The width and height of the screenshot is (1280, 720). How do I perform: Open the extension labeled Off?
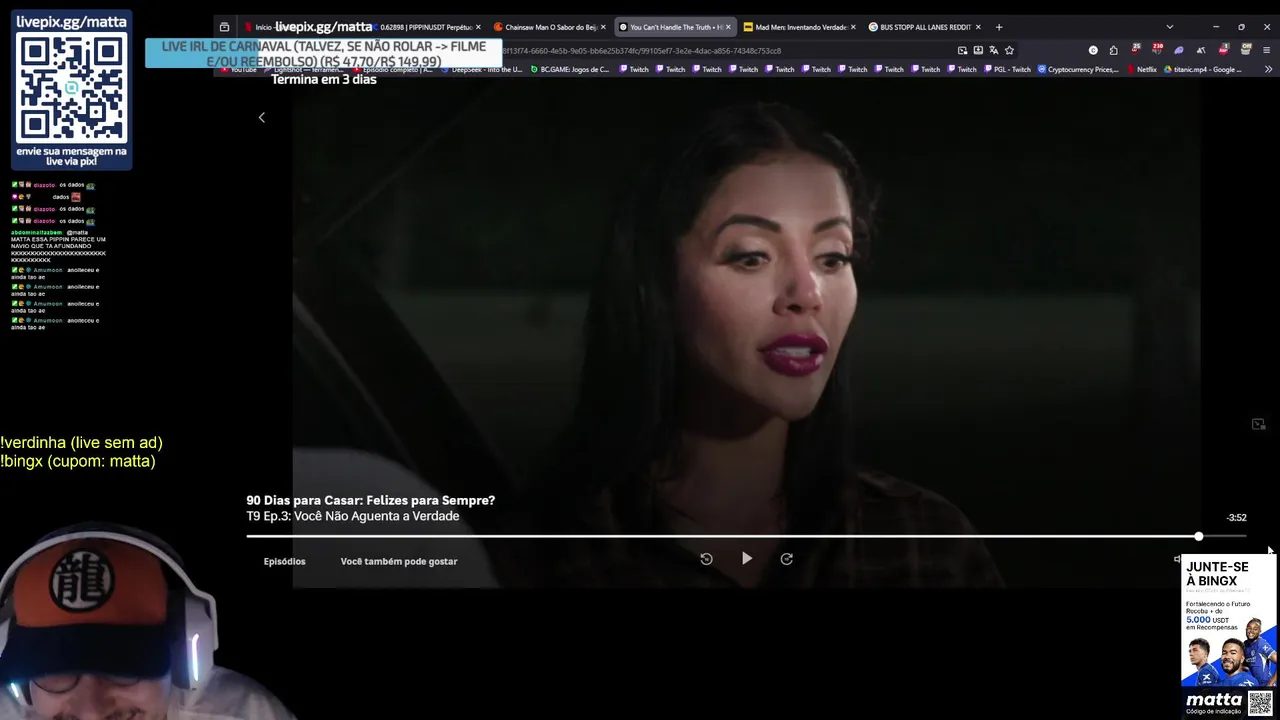(1246, 49)
